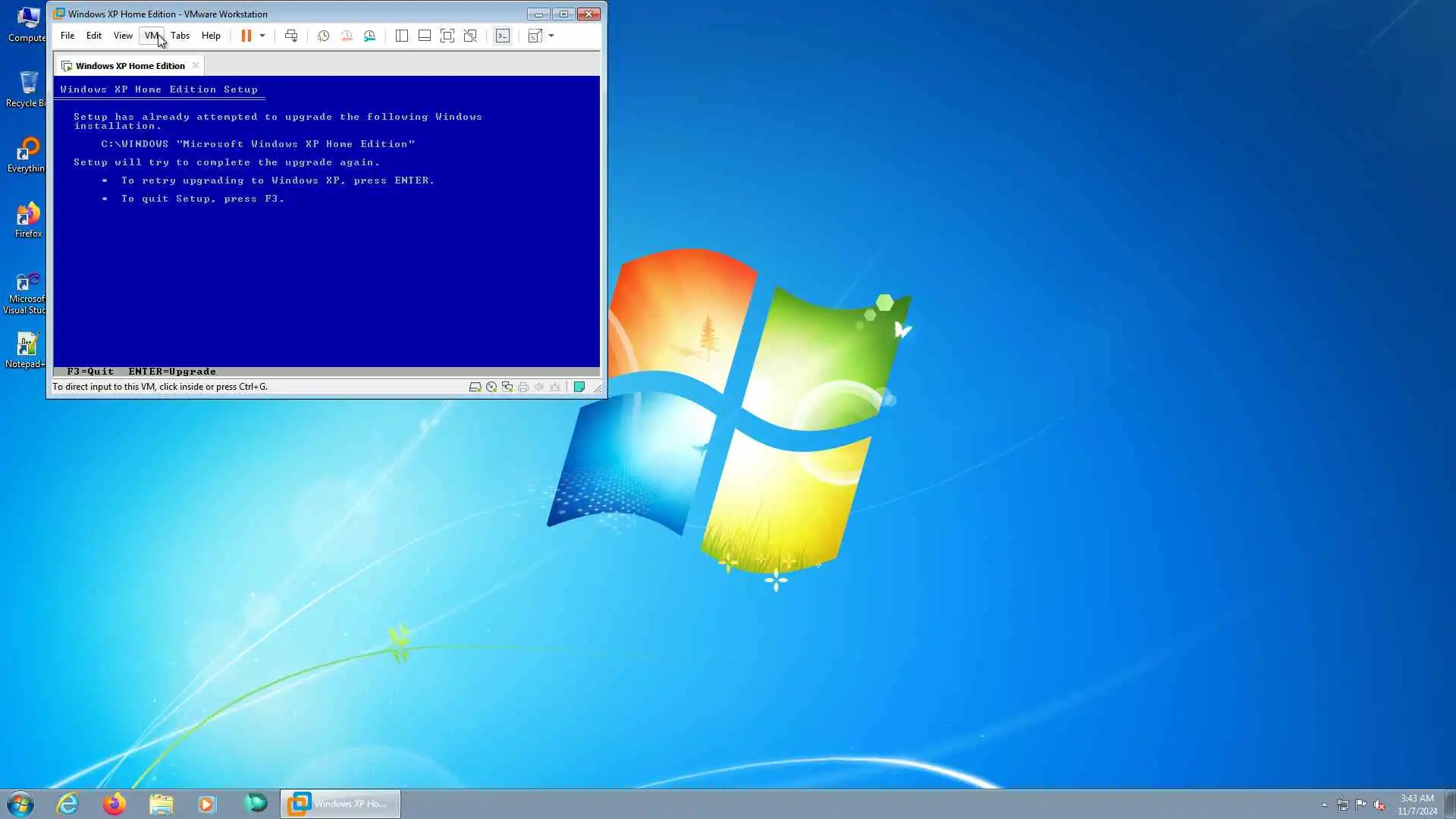Screen dimensions: 1456x819
Task: Toggle the thumbnail bar view
Action: (425, 36)
